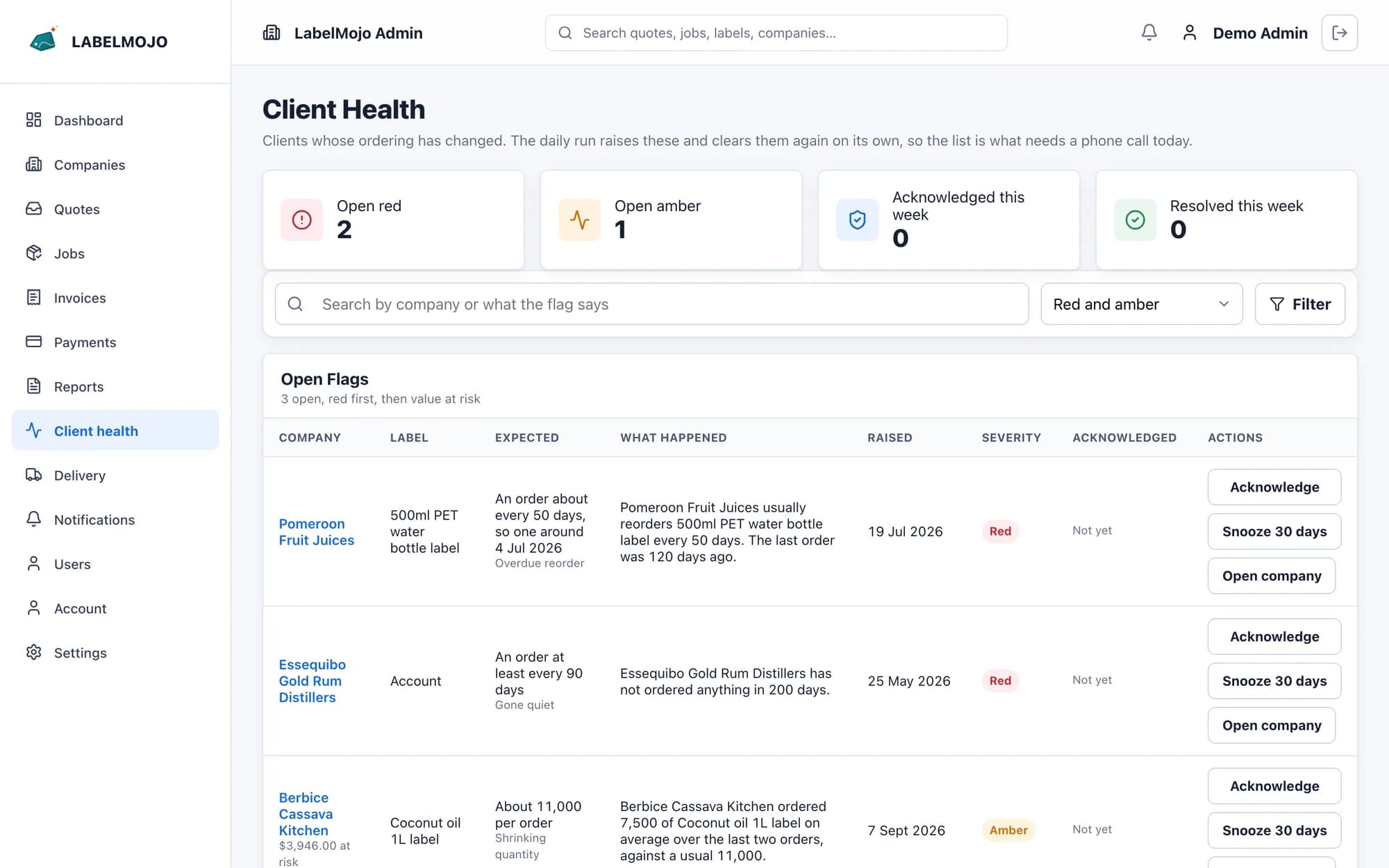Click the Payments card icon in sidebar
This screenshot has width=1389, height=868.
[x=33, y=342]
